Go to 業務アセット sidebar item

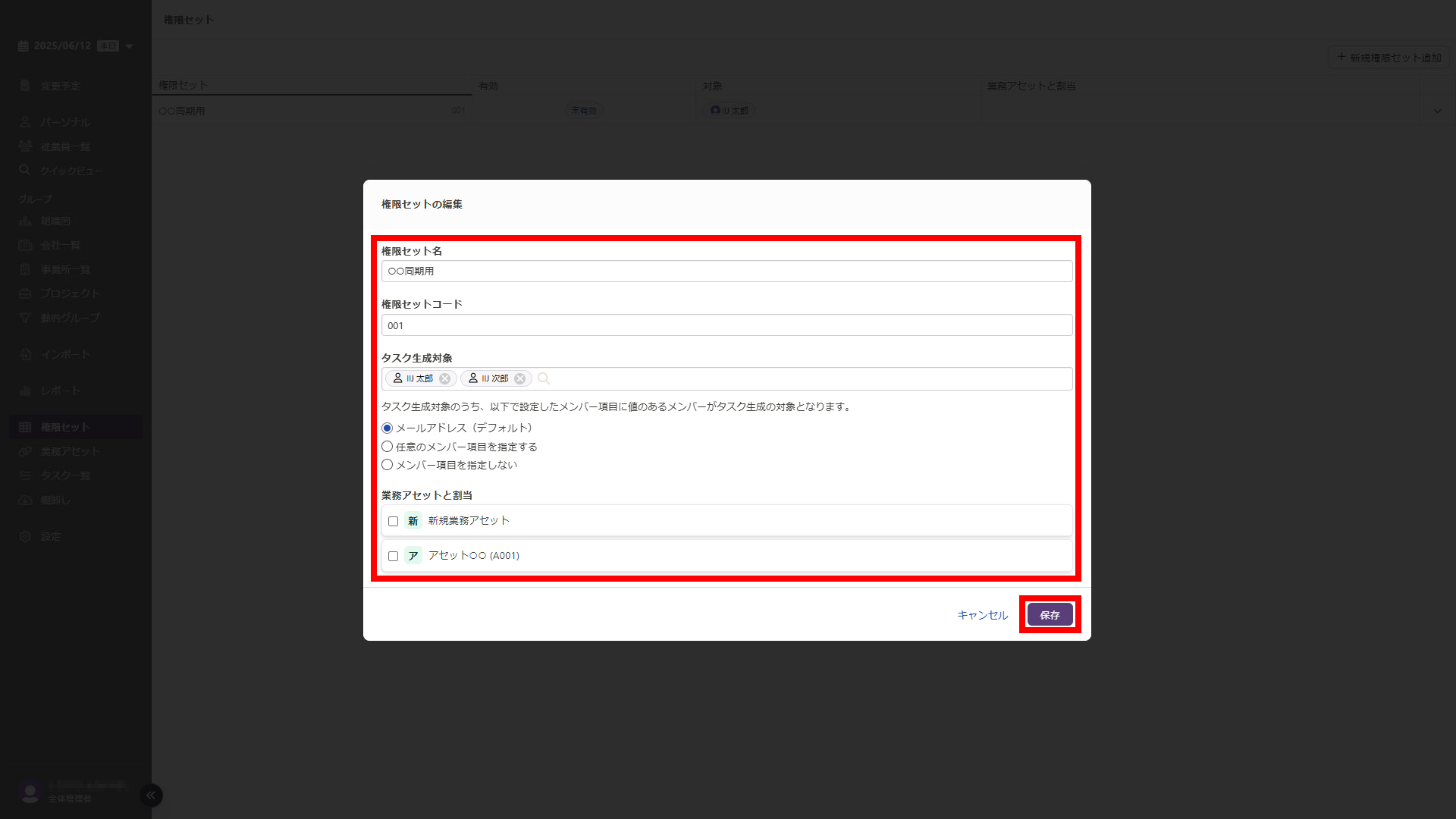pyautogui.click(x=70, y=451)
